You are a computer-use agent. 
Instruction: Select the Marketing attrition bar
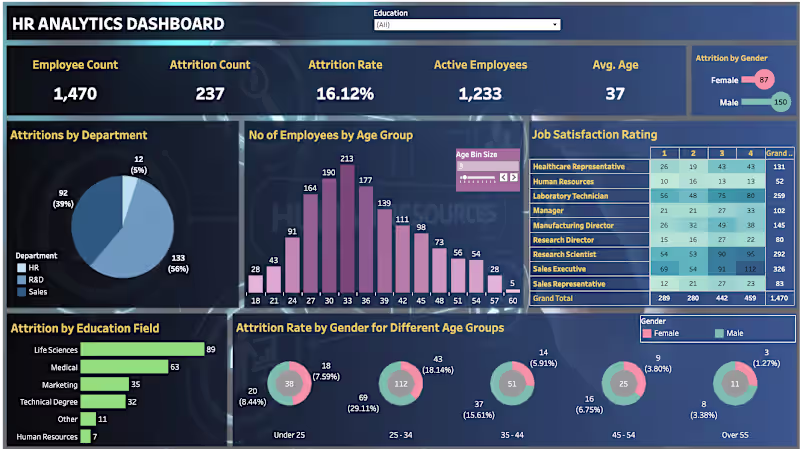105,384
